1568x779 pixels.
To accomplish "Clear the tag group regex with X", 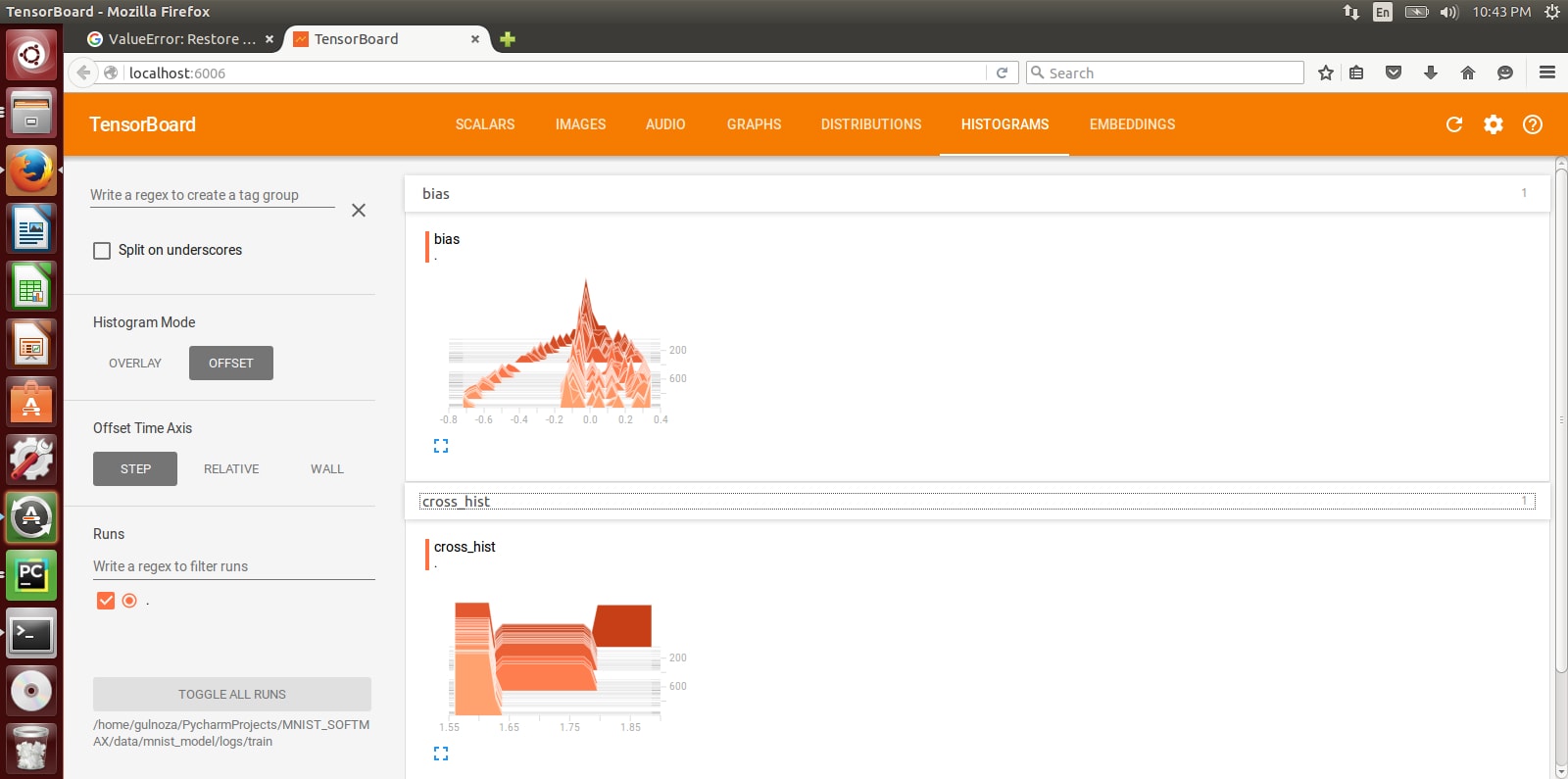I will tap(359, 211).
